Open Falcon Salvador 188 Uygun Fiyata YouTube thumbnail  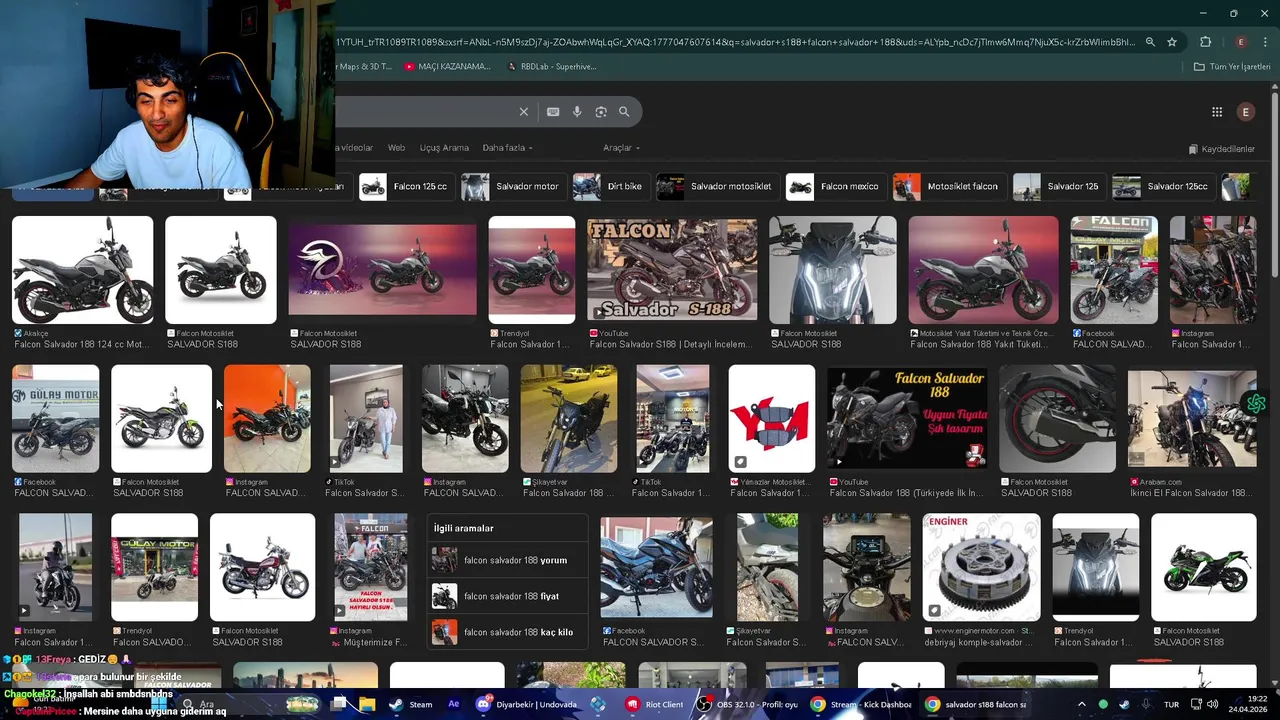click(907, 419)
